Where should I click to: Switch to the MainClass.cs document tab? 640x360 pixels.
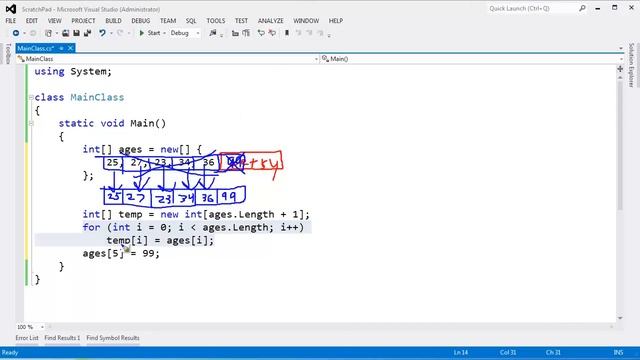(x=36, y=48)
